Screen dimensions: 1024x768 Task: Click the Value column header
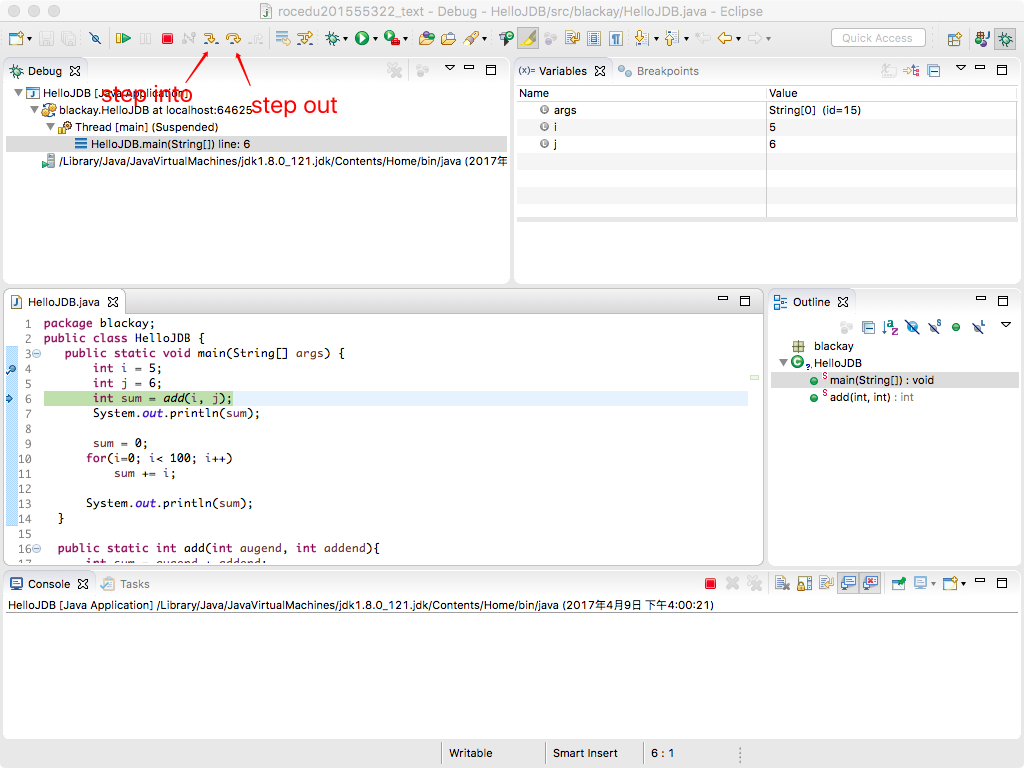click(891, 93)
